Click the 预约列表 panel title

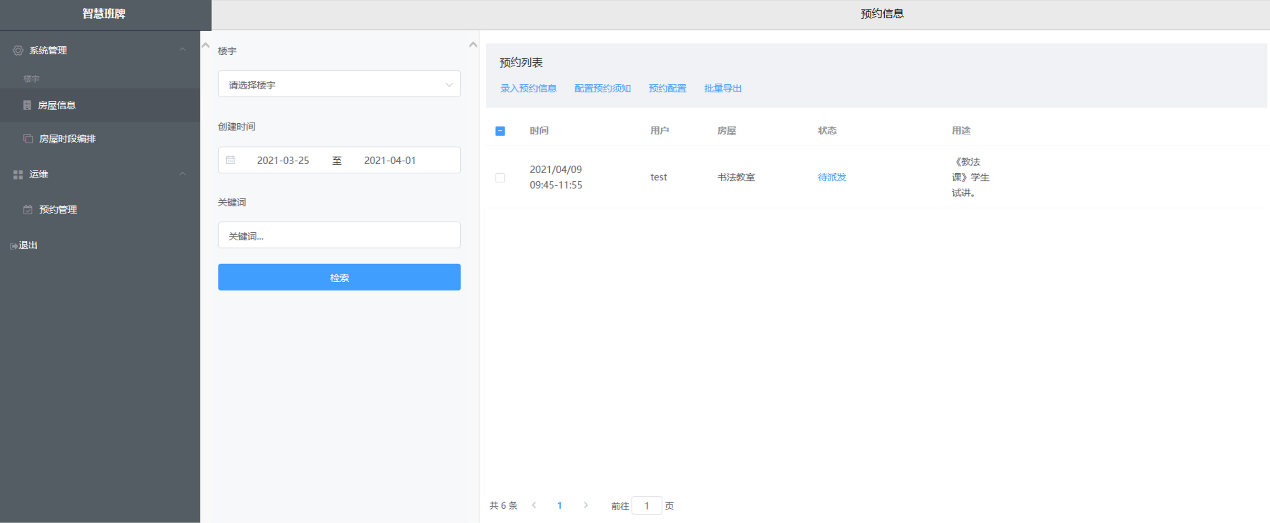pos(521,62)
